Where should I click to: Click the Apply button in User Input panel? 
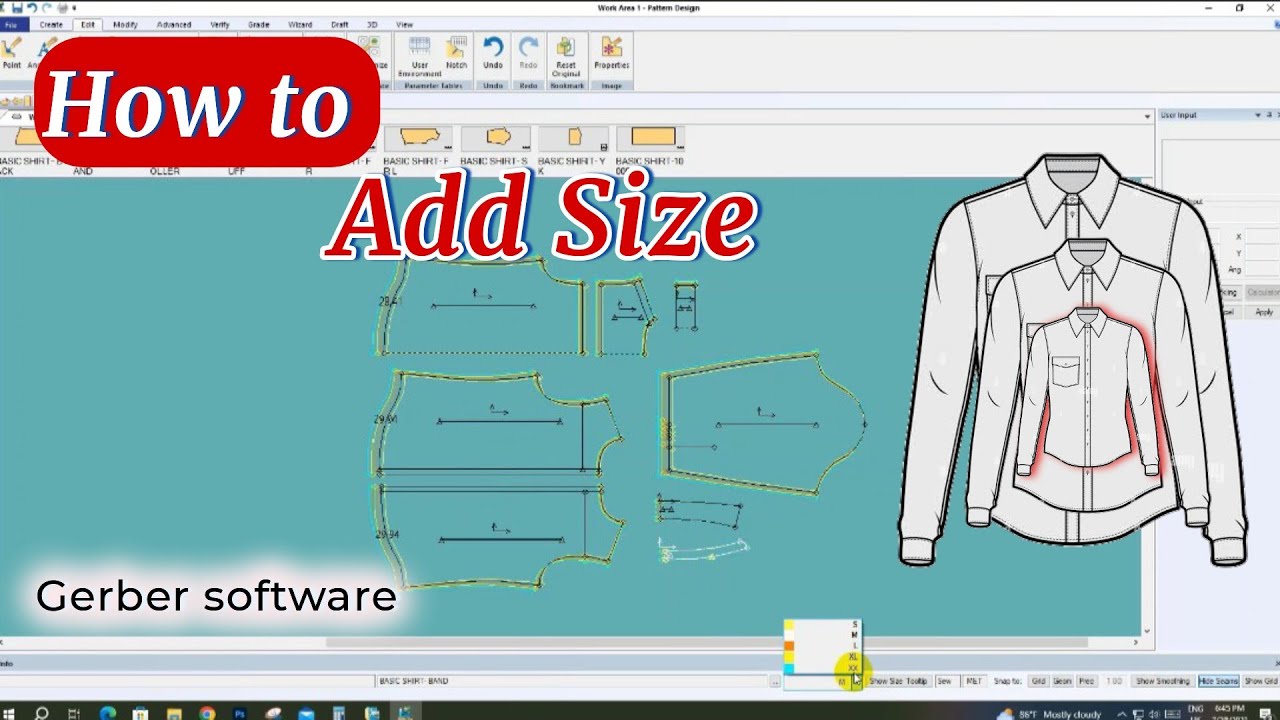click(x=1264, y=312)
